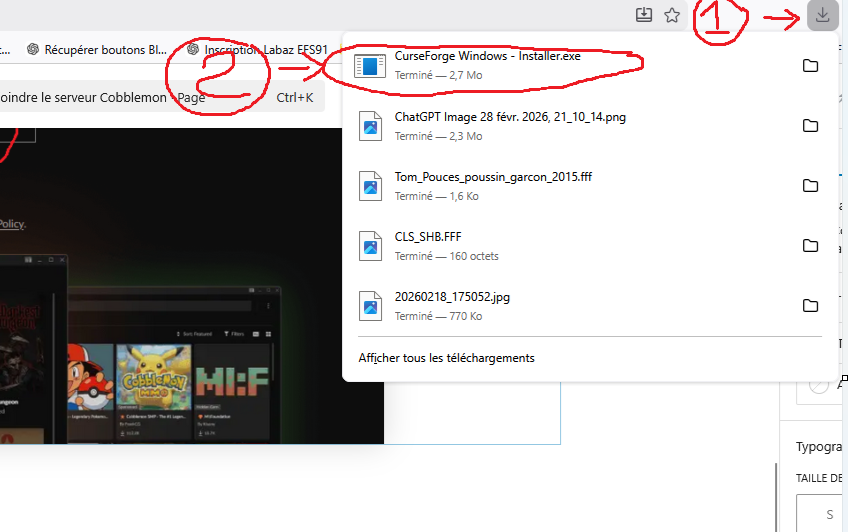Click the install app icon beside the star
Screen dimensions: 848x532
coord(644,15)
